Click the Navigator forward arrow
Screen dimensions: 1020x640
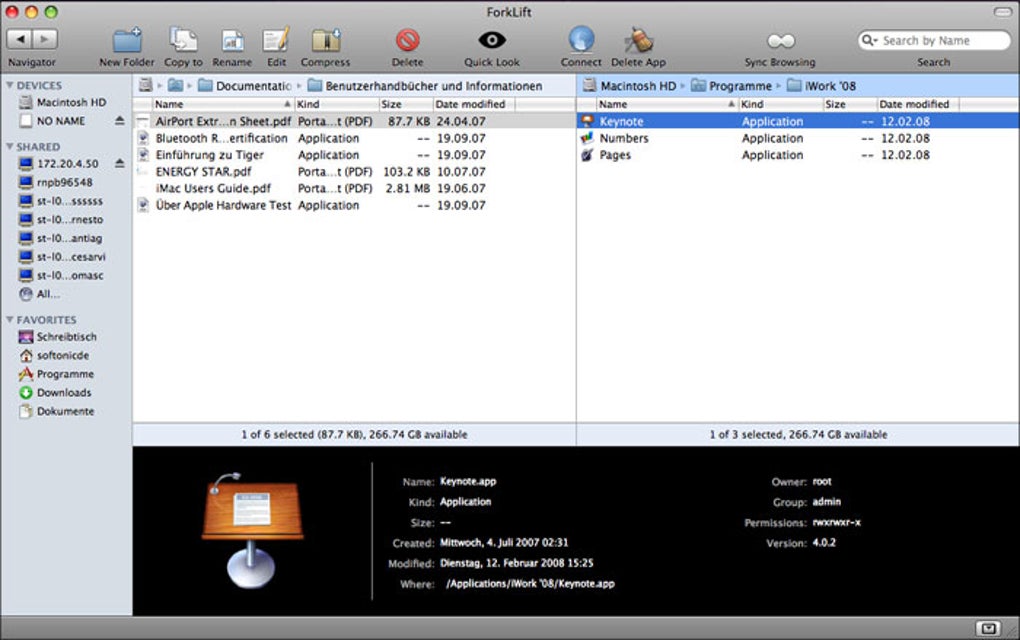[x=45, y=40]
